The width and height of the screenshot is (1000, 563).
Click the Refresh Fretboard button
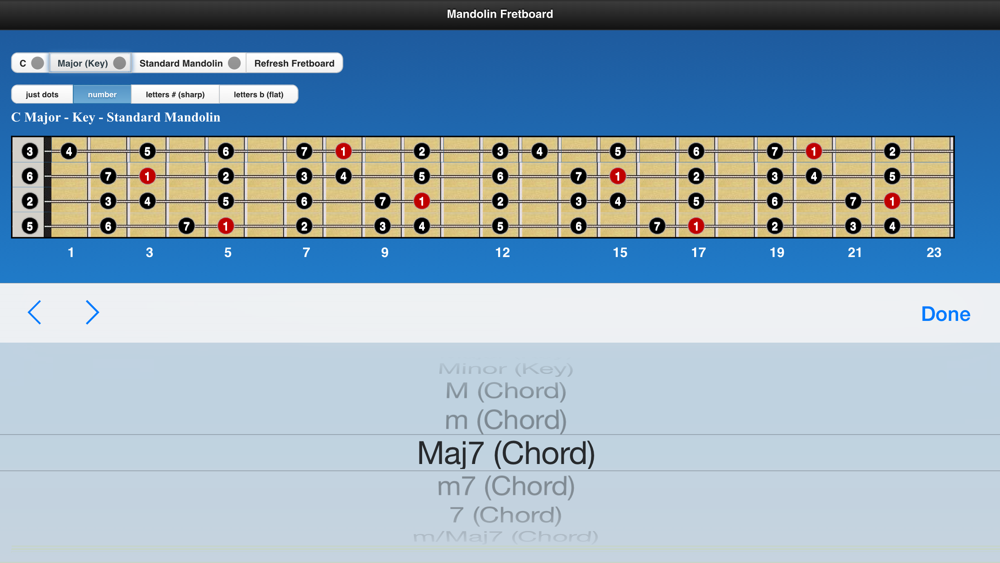[294, 63]
